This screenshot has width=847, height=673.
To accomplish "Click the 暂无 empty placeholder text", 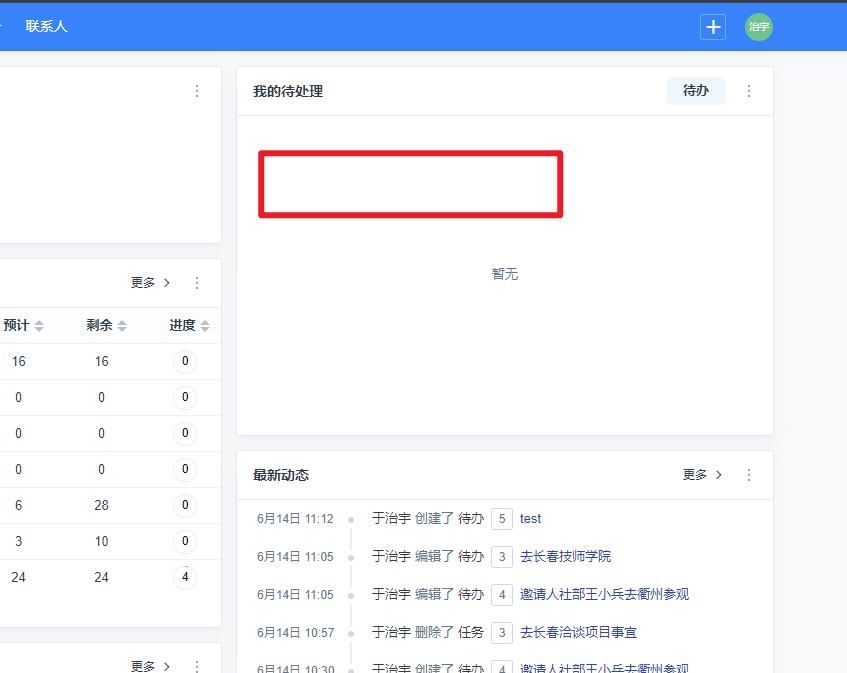I will [x=505, y=274].
